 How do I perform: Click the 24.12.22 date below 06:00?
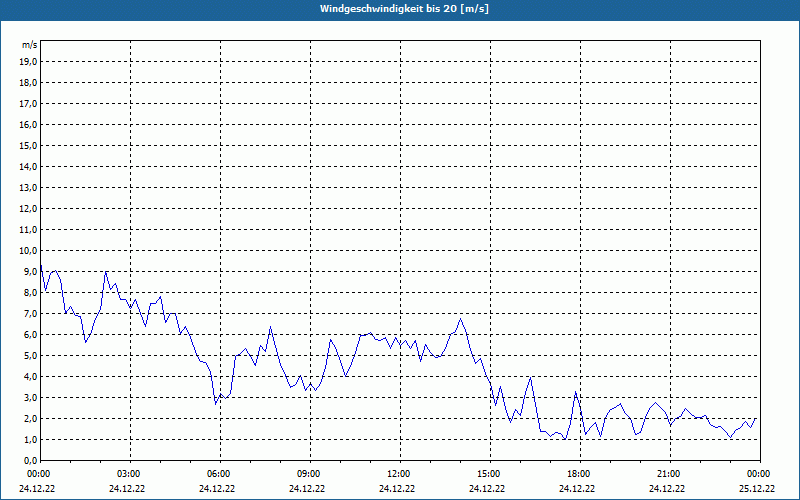tap(217, 488)
